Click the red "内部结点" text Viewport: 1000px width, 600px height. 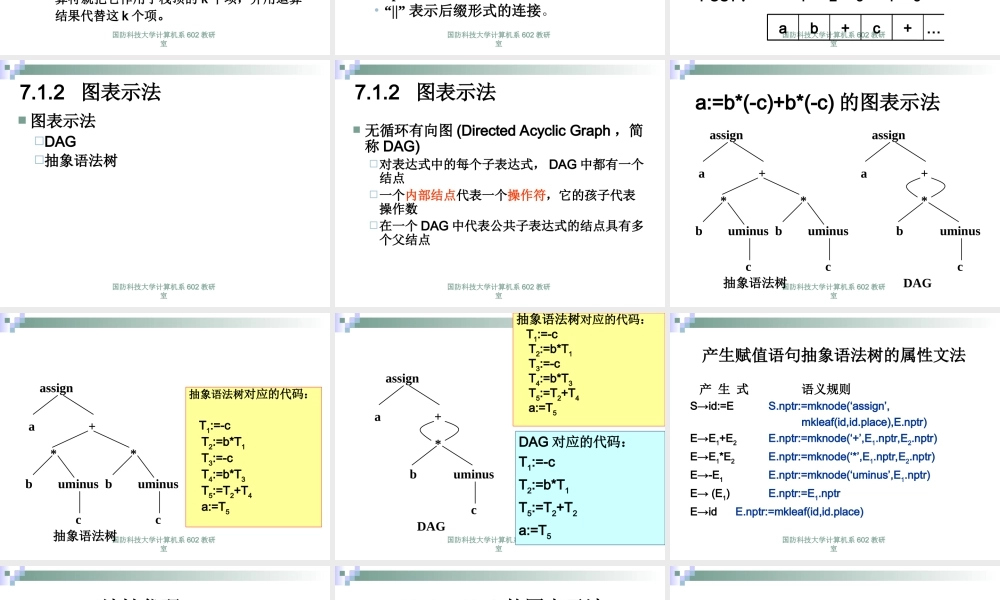tap(430, 195)
